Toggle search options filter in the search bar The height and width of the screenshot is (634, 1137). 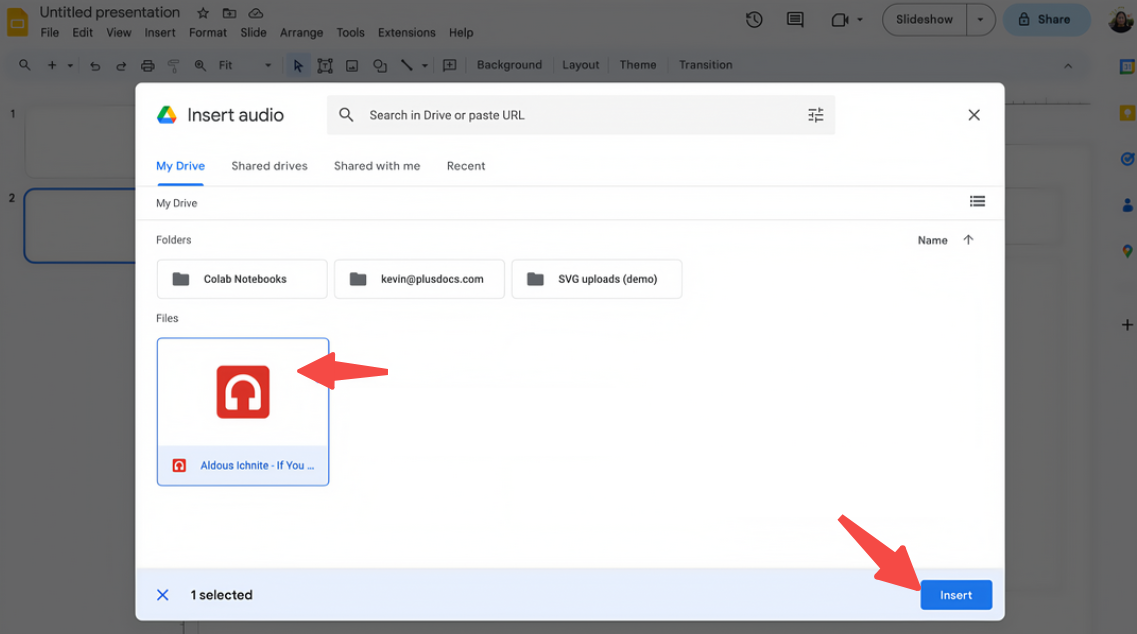coord(815,114)
